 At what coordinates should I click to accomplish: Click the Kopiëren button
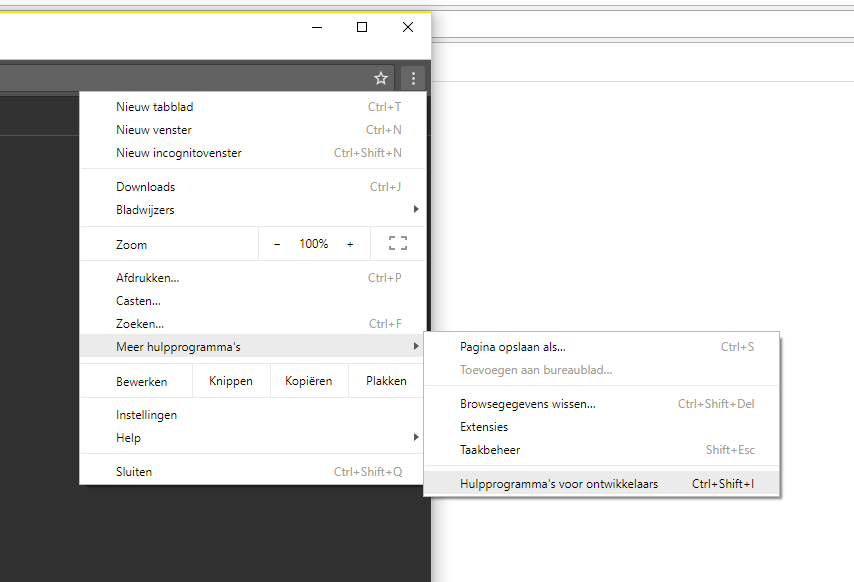point(309,381)
